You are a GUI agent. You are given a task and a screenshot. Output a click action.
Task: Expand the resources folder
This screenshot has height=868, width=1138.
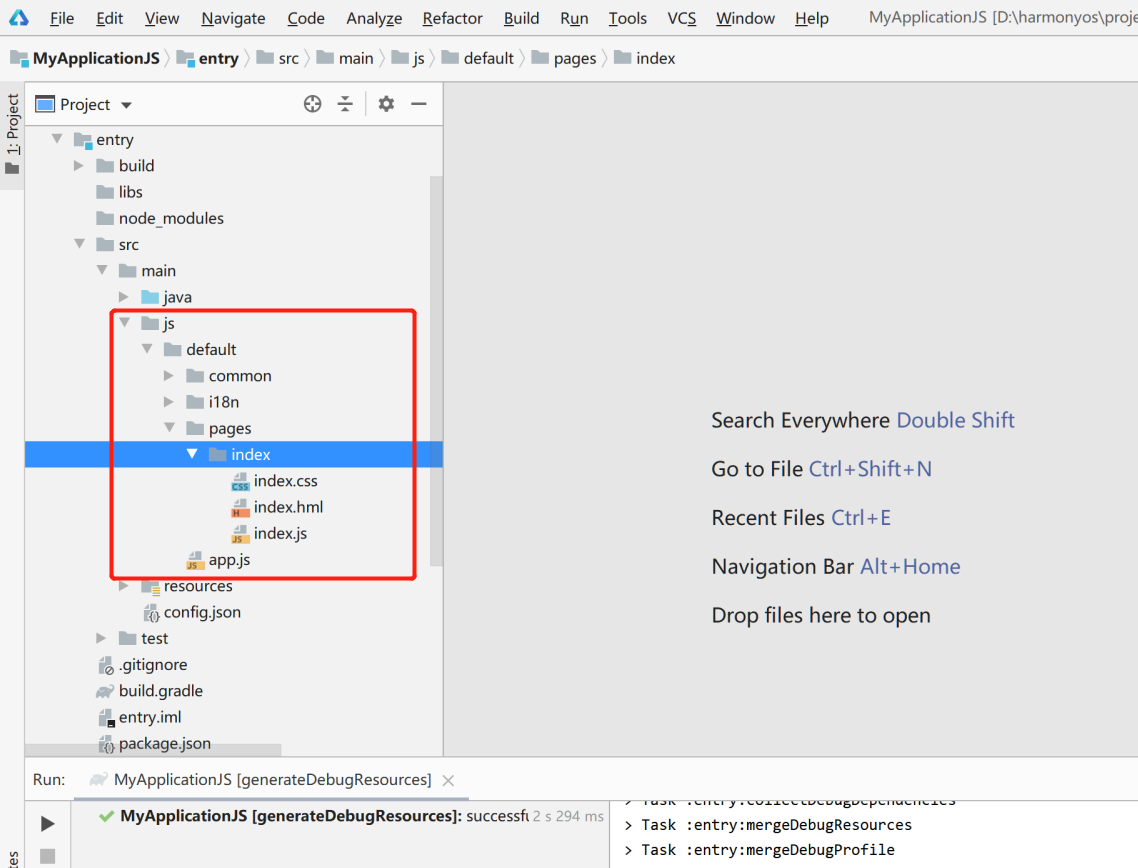(123, 586)
